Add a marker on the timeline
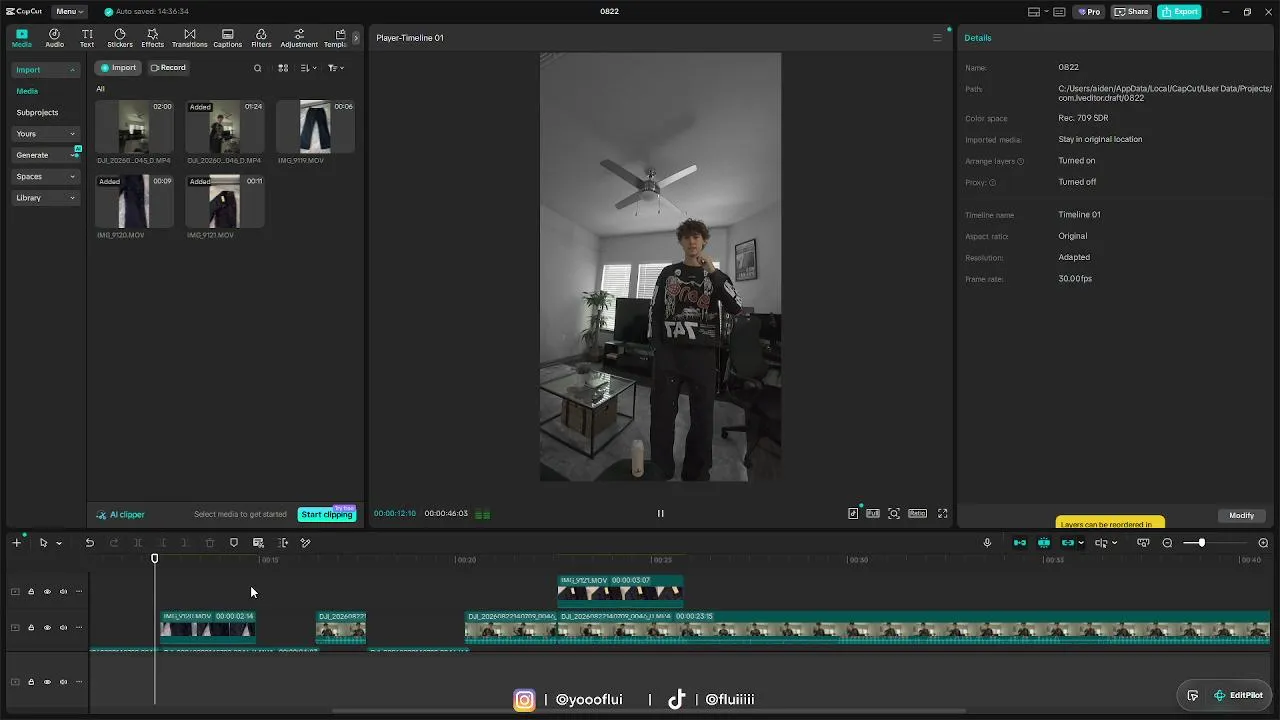1280x720 pixels. [x=234, y=543]
